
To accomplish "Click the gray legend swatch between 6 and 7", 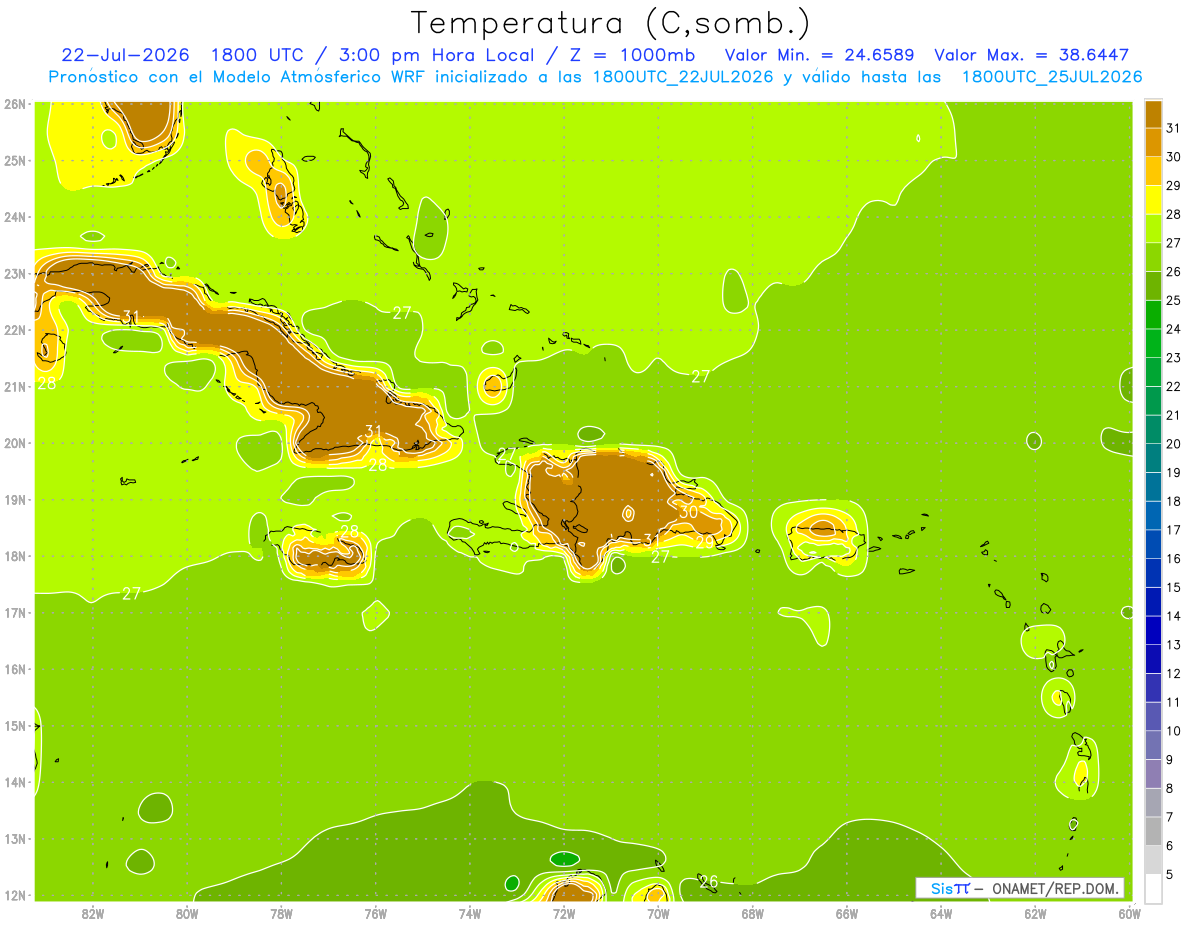I will pyautogui.click(x=1153, y=831).
